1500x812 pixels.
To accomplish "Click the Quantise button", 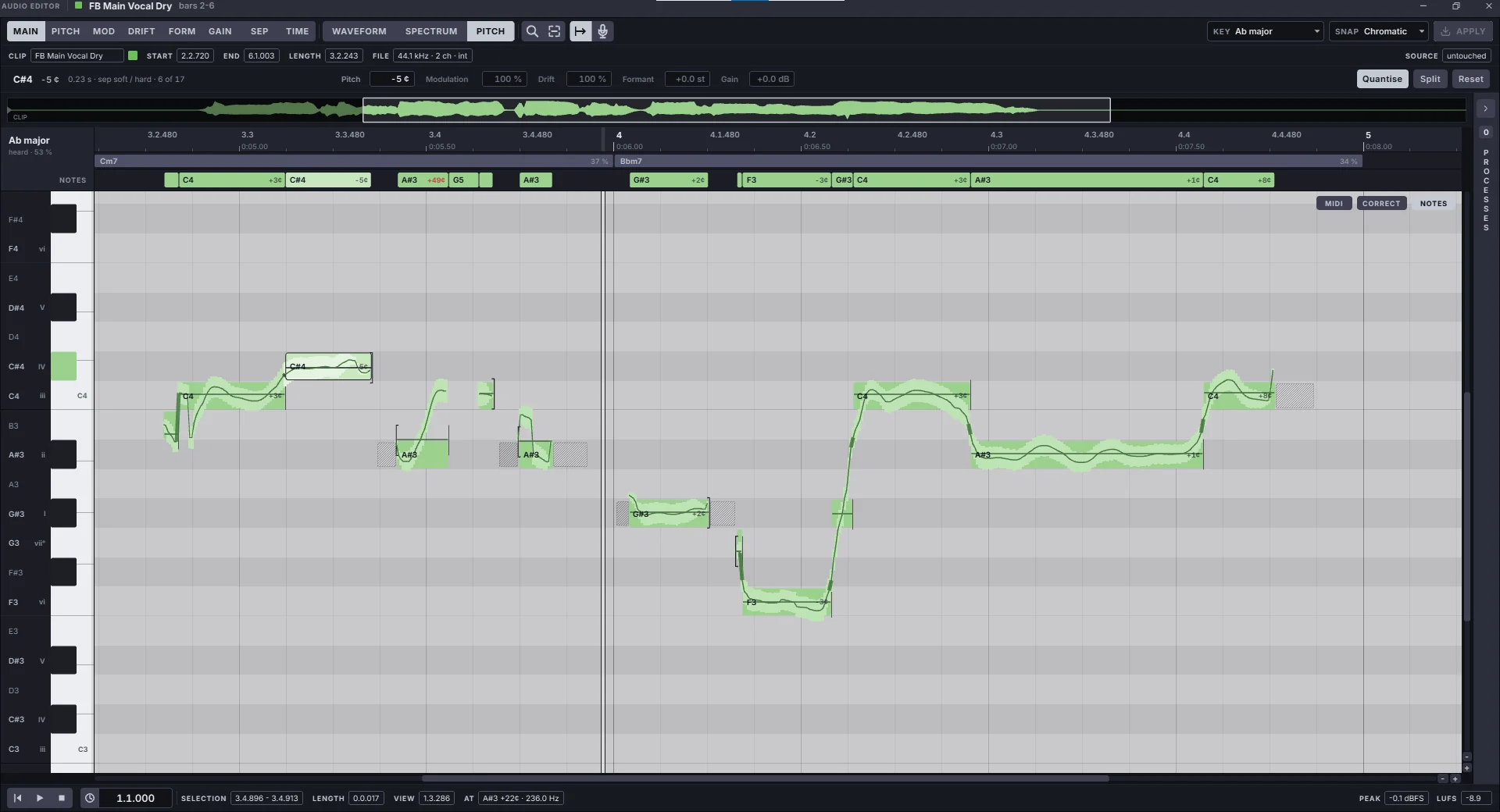I will (1382, 79).
